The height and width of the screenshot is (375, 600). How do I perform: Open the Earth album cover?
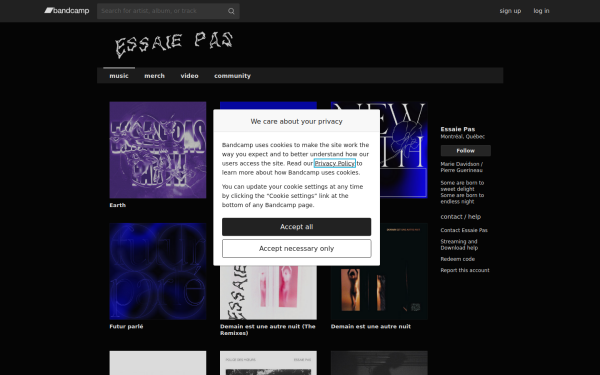pyautogui.click(x=158, y=150)
